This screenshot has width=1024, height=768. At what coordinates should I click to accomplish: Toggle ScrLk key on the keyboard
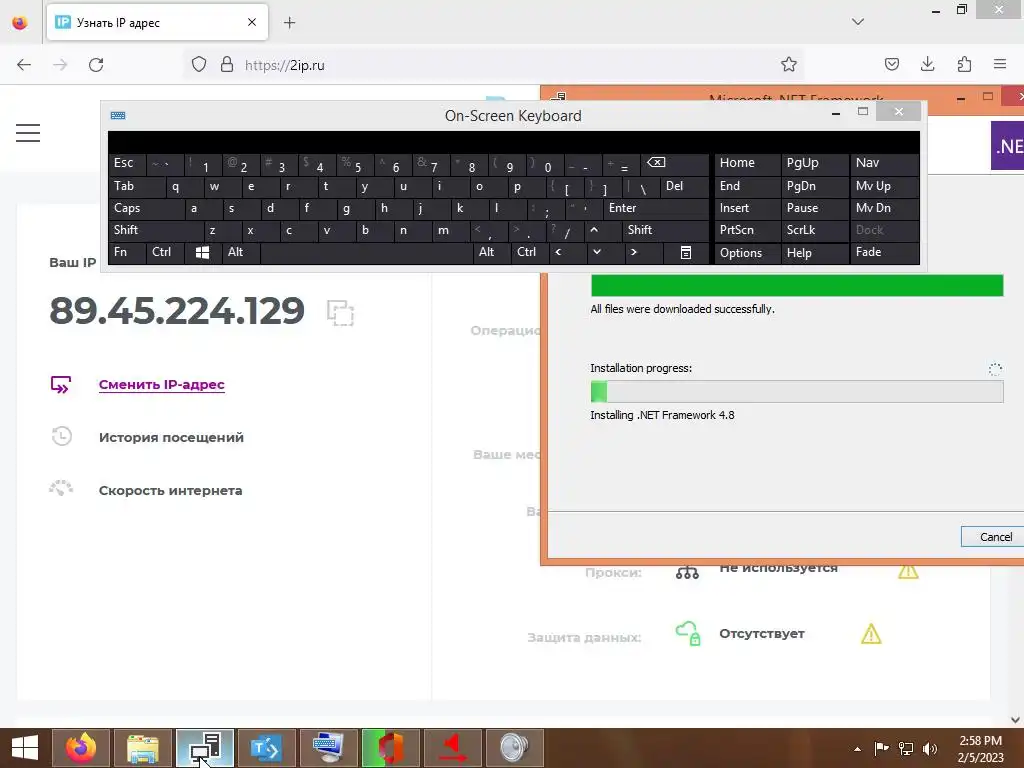814,230
